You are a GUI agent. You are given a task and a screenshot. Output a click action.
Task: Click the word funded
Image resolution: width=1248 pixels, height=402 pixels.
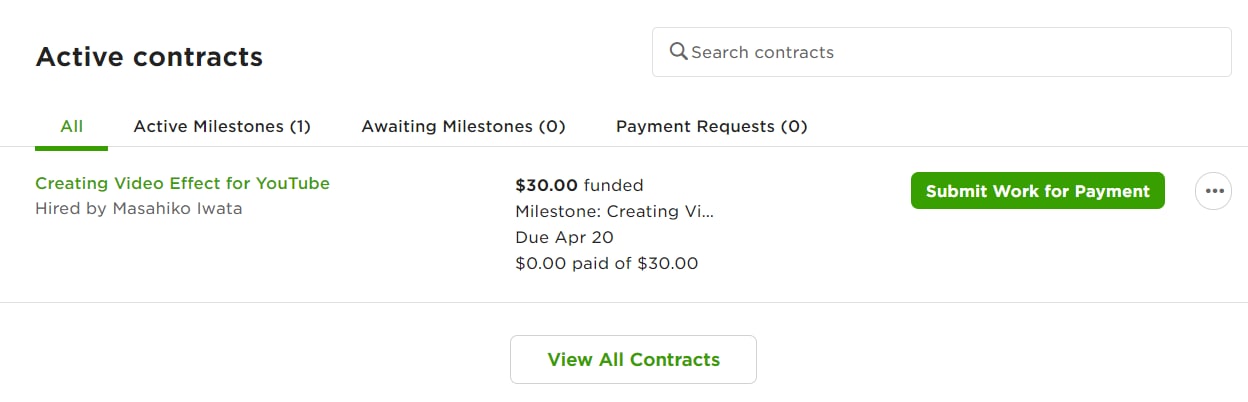coord(613,185)
